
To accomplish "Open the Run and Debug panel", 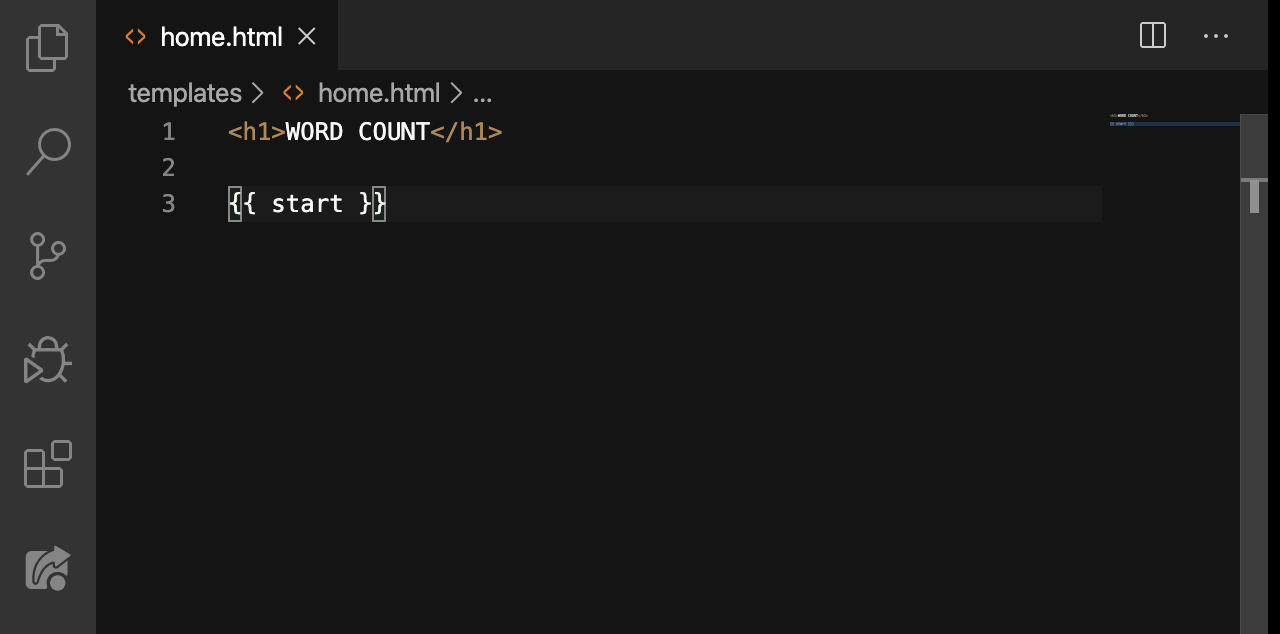I will click(47, 361).
